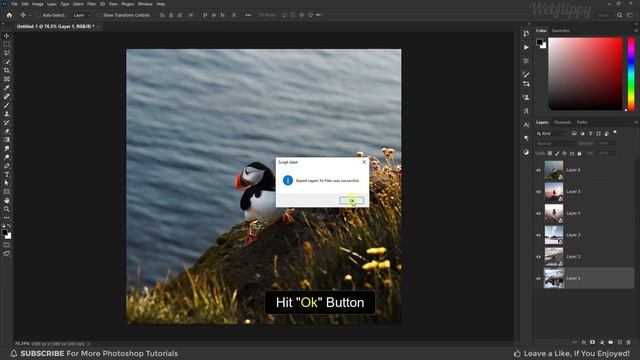
Task: Switch to the Channels tab
Action: pyautogui.click(x=562, y=122)
